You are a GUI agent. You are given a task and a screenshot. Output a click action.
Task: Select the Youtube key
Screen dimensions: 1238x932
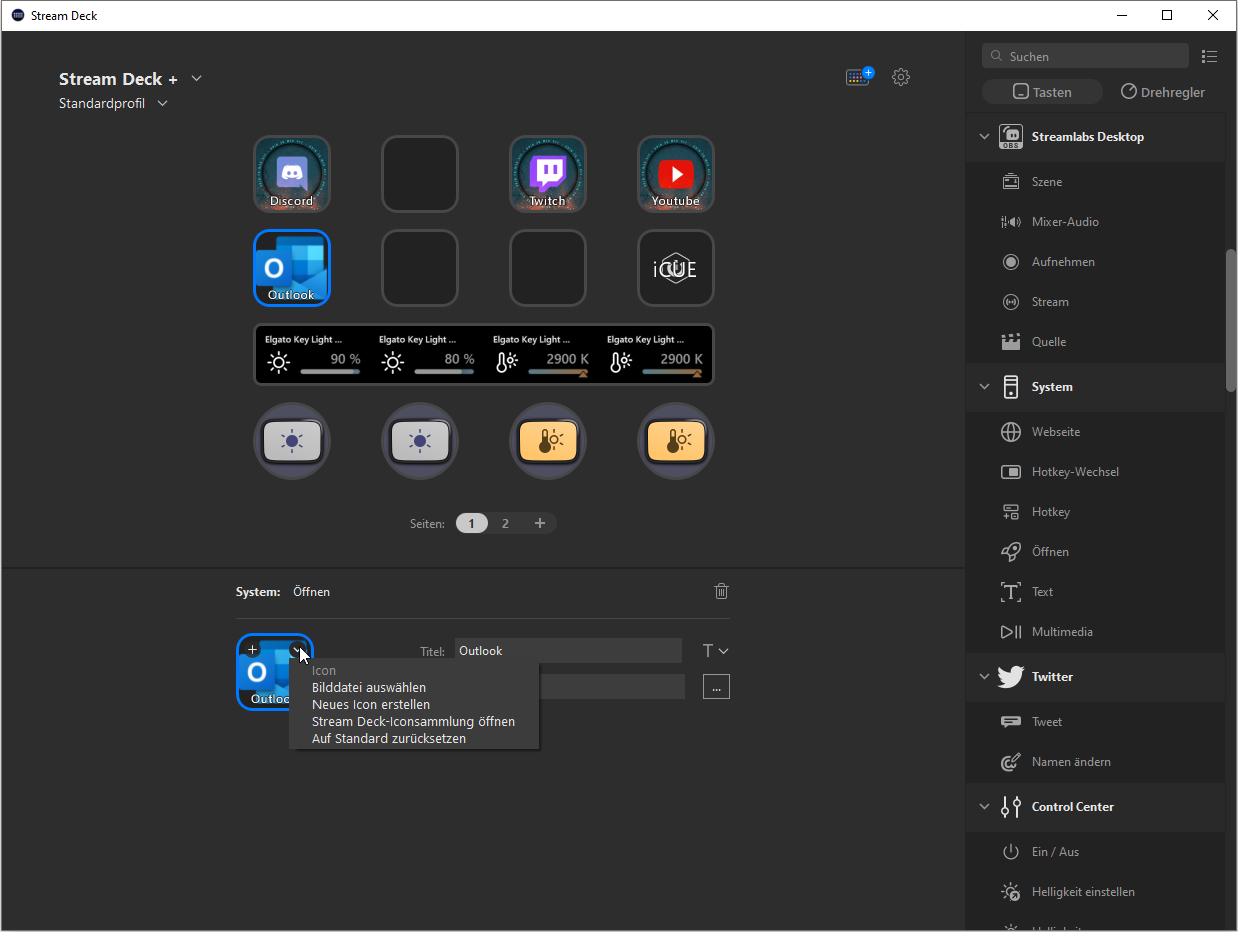pyautogui.click(x=676, y=174)
